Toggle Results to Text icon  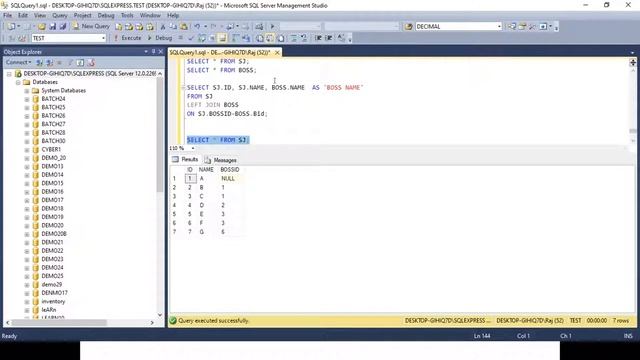260,38
